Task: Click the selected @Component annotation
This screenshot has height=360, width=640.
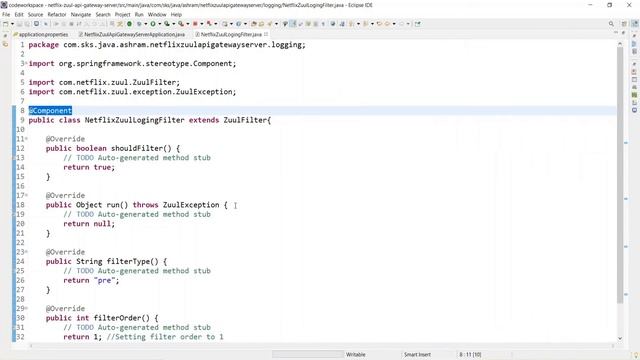Action: [x=50, y=111]
